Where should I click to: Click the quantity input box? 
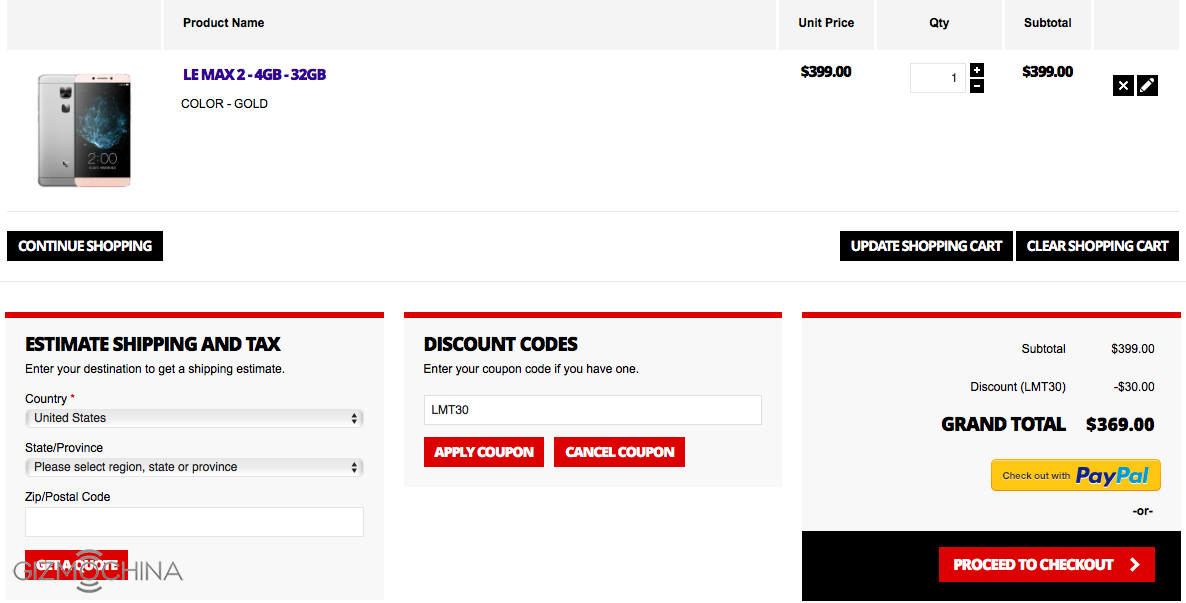click(x=937, y=78)
